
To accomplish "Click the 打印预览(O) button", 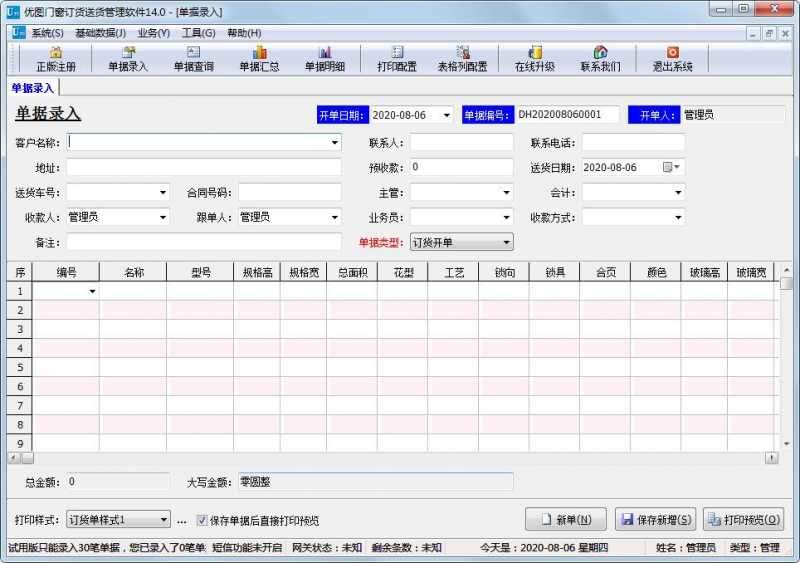I will pyautogui.click(x=743, y=520).
